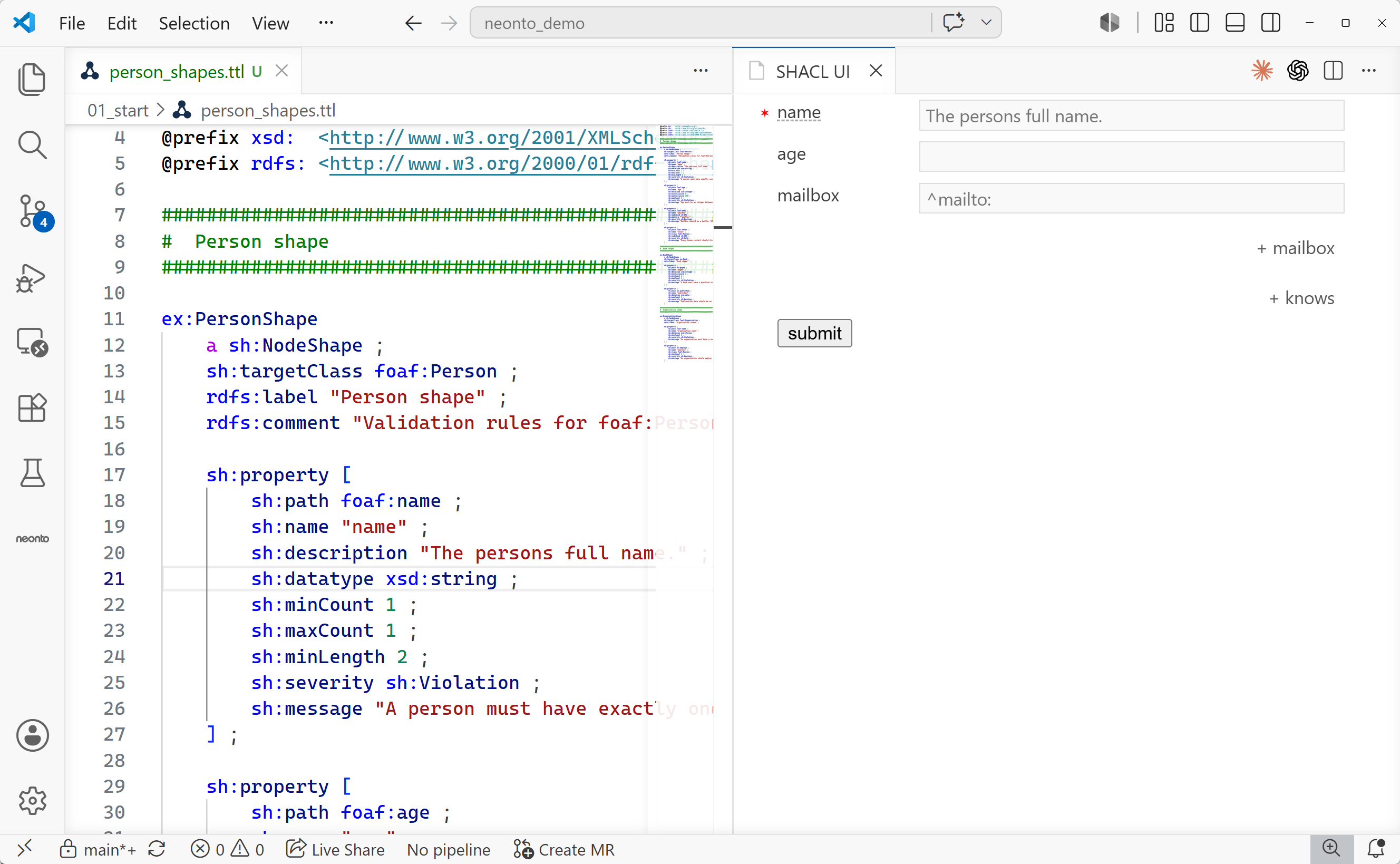Open the Search view in activity bar
1400x864 pixels.
[x=32, y=145]
